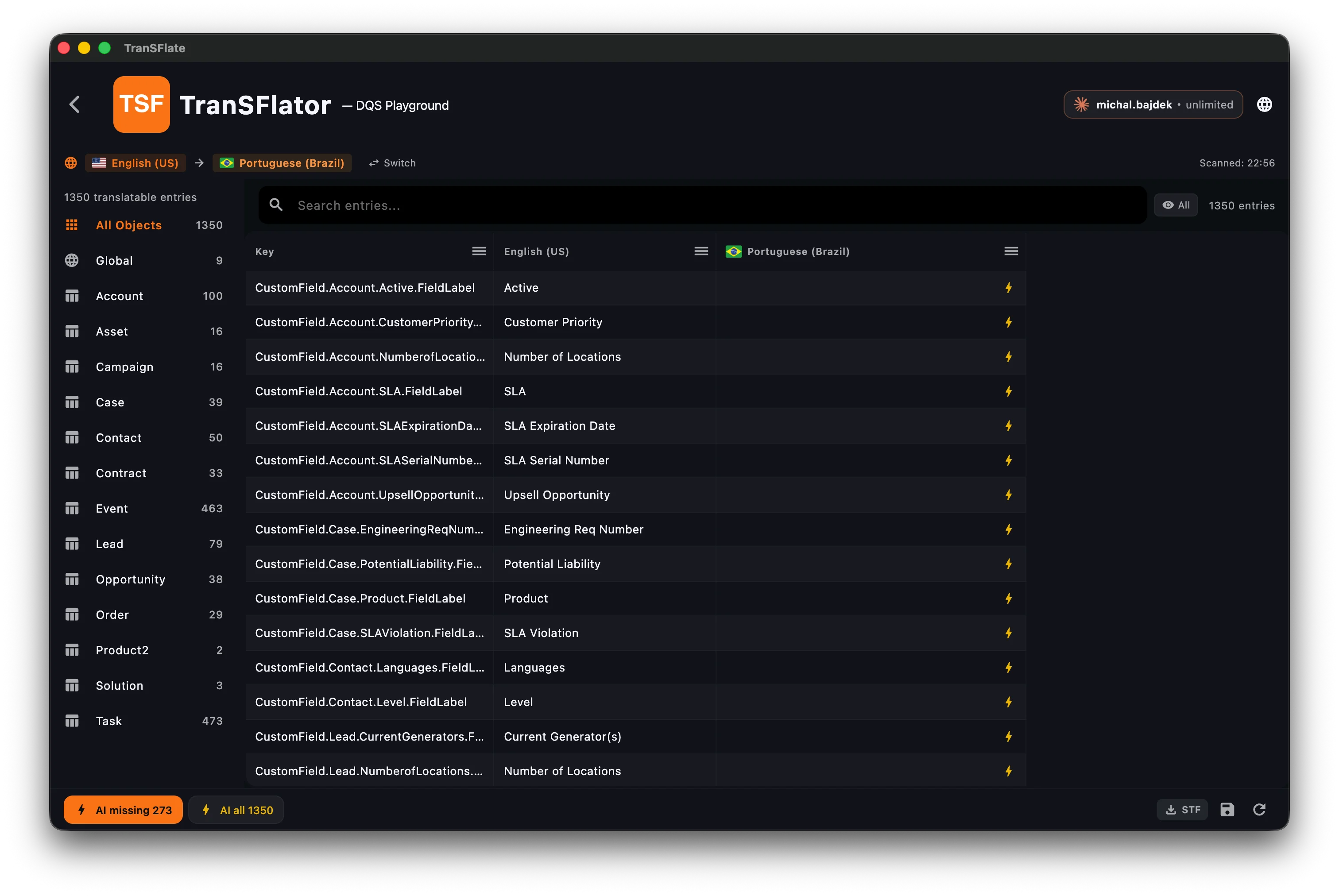Download the STF file

1182,810
